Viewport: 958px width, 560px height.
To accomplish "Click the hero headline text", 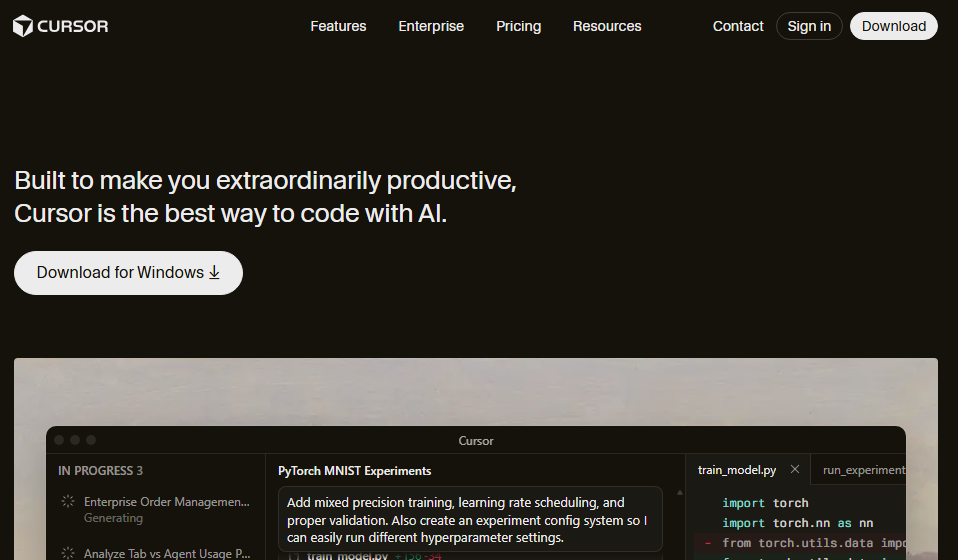I will click(265, 197).
